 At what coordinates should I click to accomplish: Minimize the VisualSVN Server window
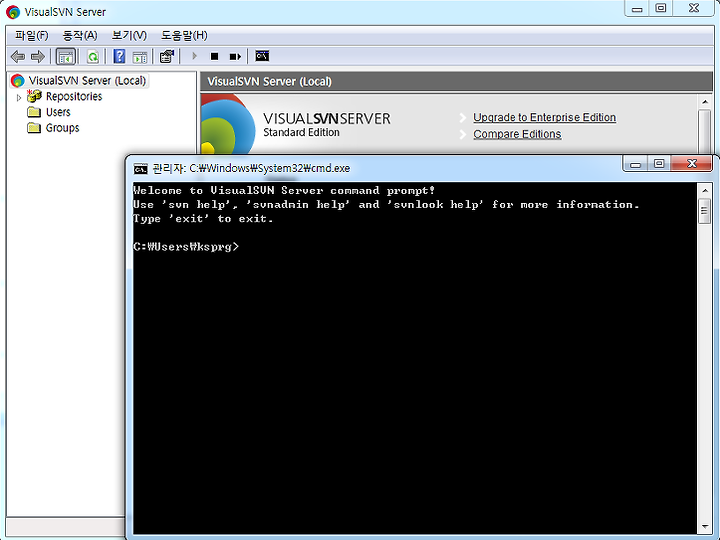637,8
